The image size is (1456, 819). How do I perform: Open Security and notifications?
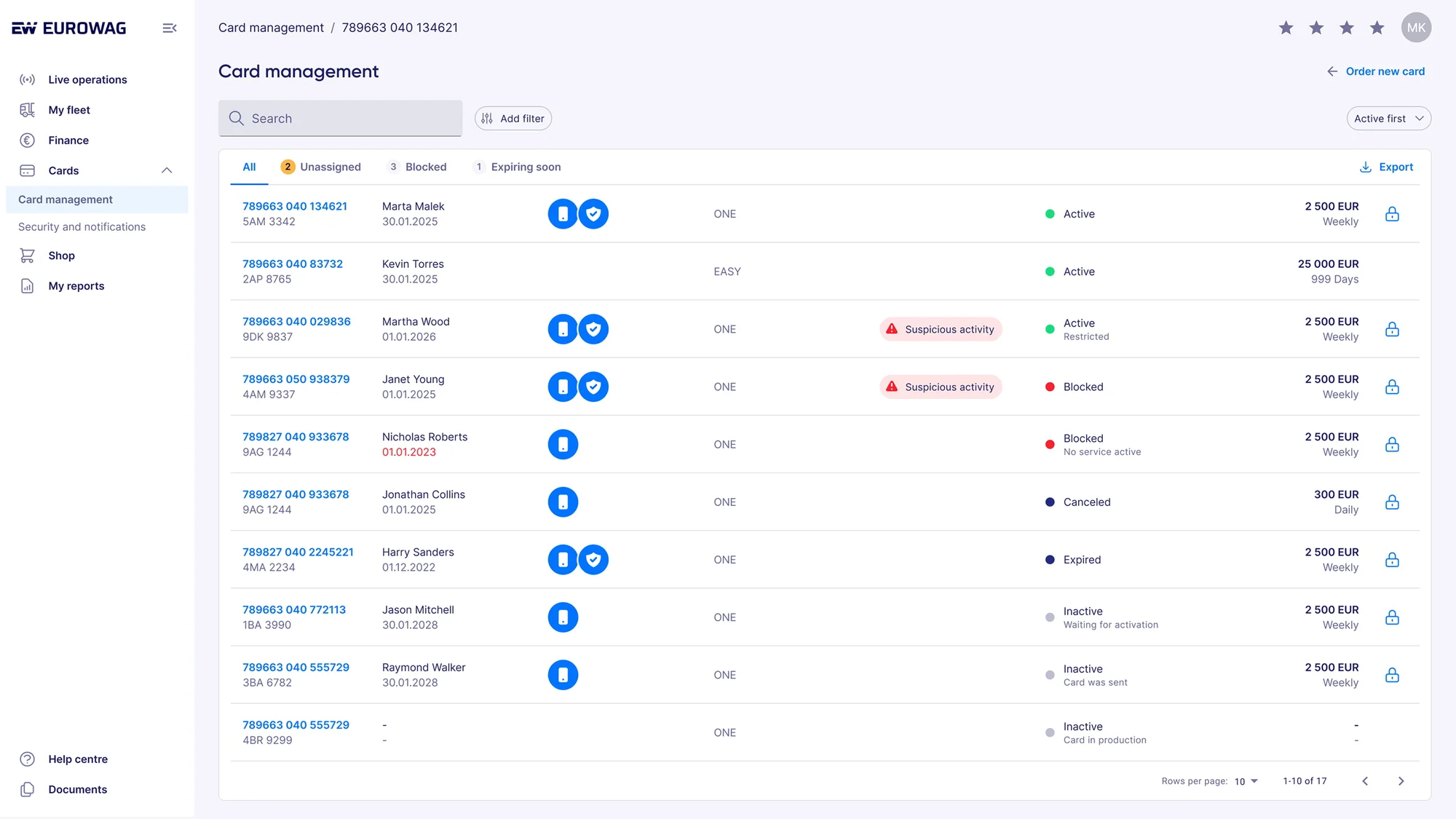click(x=82, y=226)
